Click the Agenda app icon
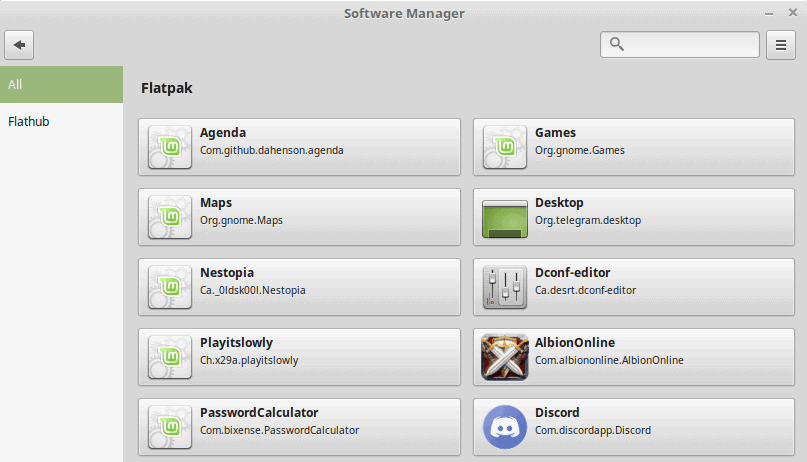 169,147
